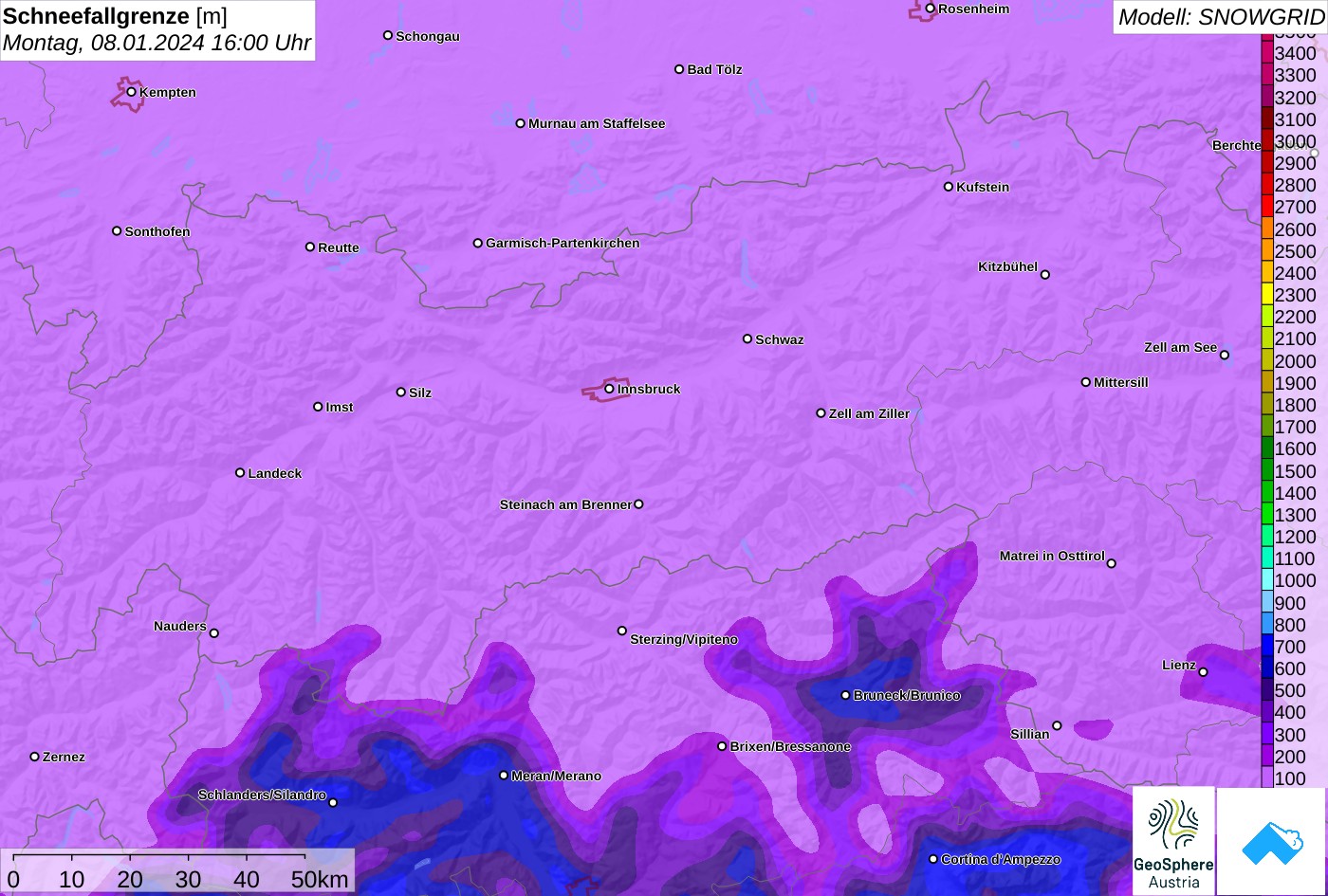Select the 3100 dark red legend swatch
The width and height of the screenshot is (1328, 896).
point(1267,119)
